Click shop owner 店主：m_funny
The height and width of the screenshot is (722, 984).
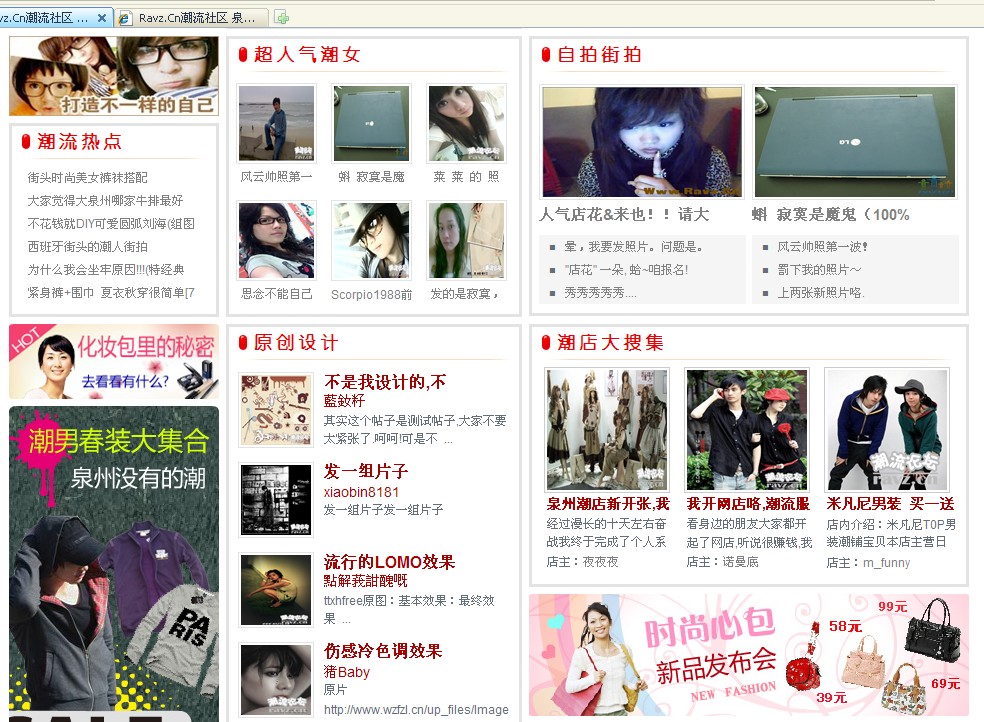click(868, 563)
